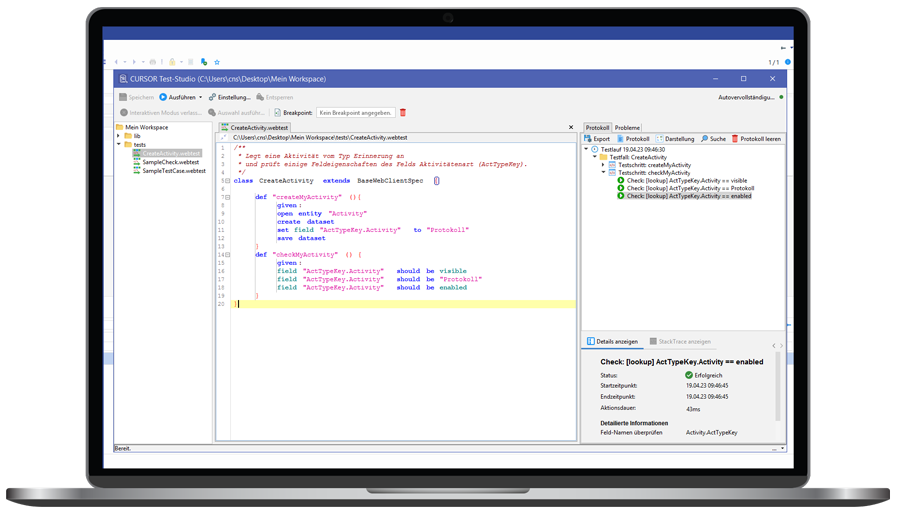The width and height of the screenshot is (900, 514).
Task: Select Check ActTypeKey.Activity == visible entry
Action: coord(686,181)
